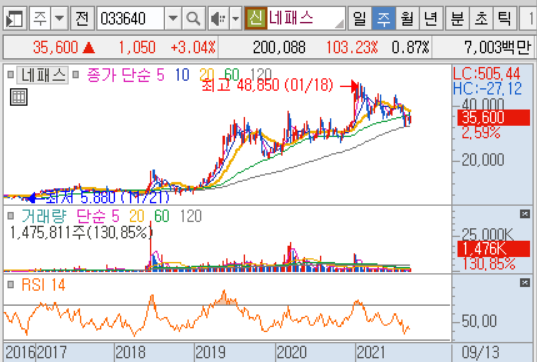Close the RSI panel with its X
Screen dimensions: 537x362
[525, 283]
